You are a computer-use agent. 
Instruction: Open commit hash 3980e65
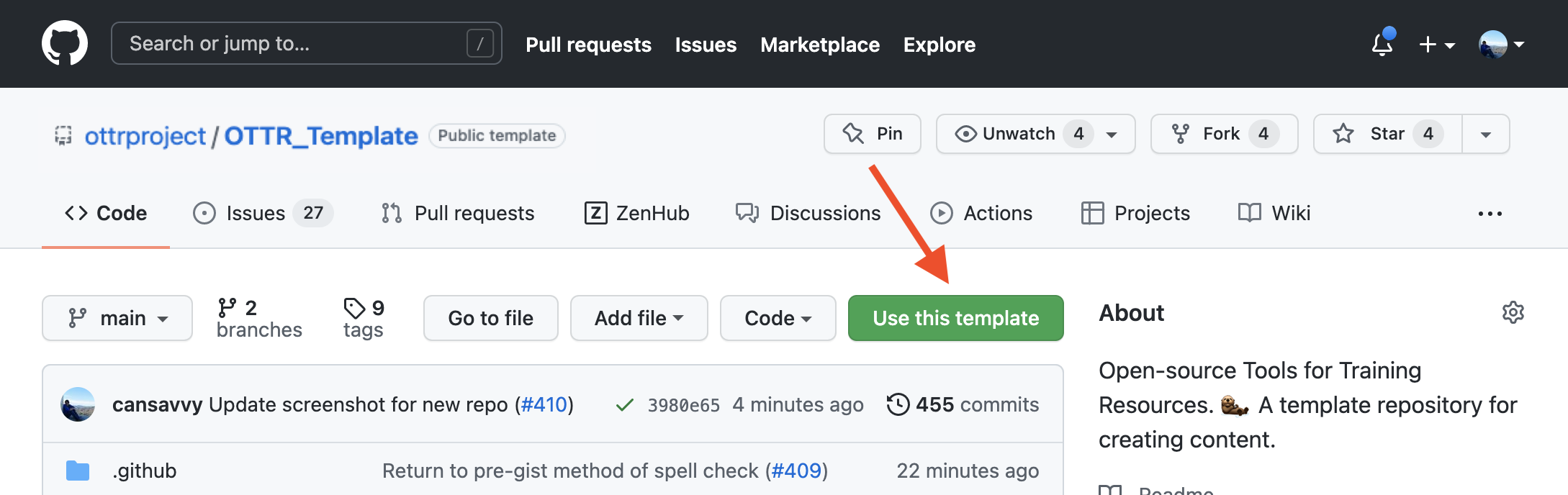(x=683, y=405)
